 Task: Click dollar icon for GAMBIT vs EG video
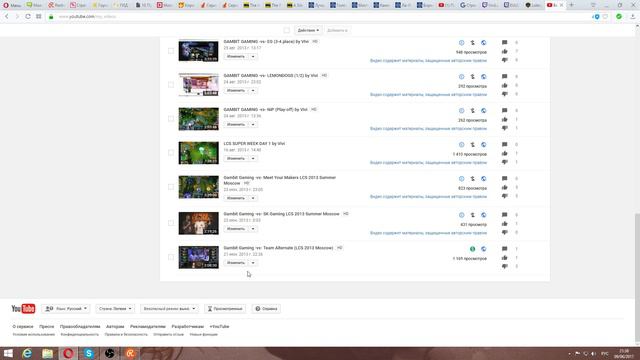[473, 43]
